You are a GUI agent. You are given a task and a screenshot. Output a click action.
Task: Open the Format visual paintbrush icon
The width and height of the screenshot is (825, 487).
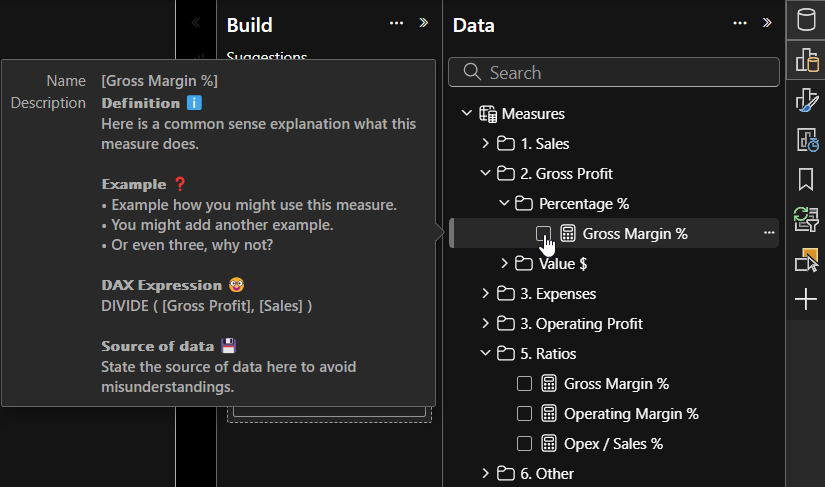point(806,100)
